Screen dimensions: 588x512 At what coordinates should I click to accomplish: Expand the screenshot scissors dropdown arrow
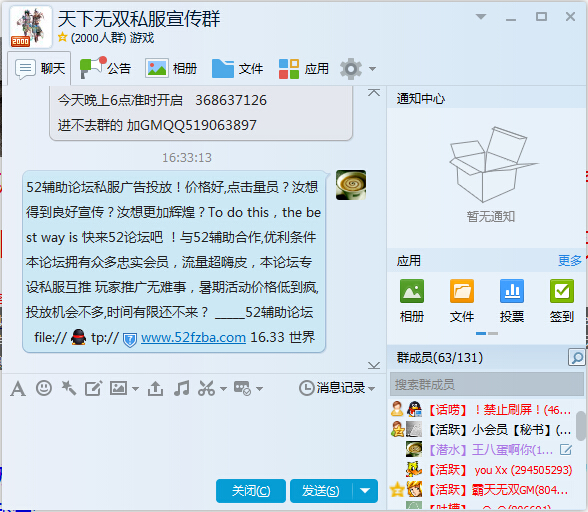(224, 389)
